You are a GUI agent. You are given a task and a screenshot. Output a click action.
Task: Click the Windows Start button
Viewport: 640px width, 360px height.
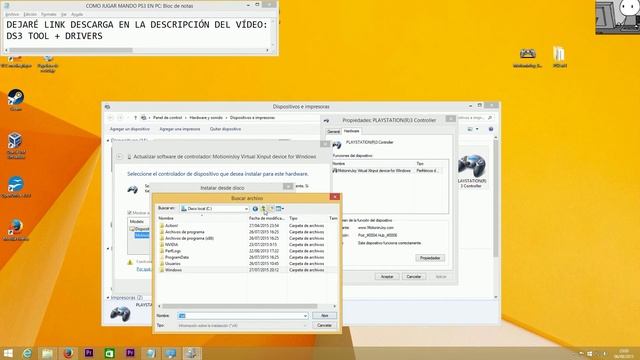coord(8,353)
